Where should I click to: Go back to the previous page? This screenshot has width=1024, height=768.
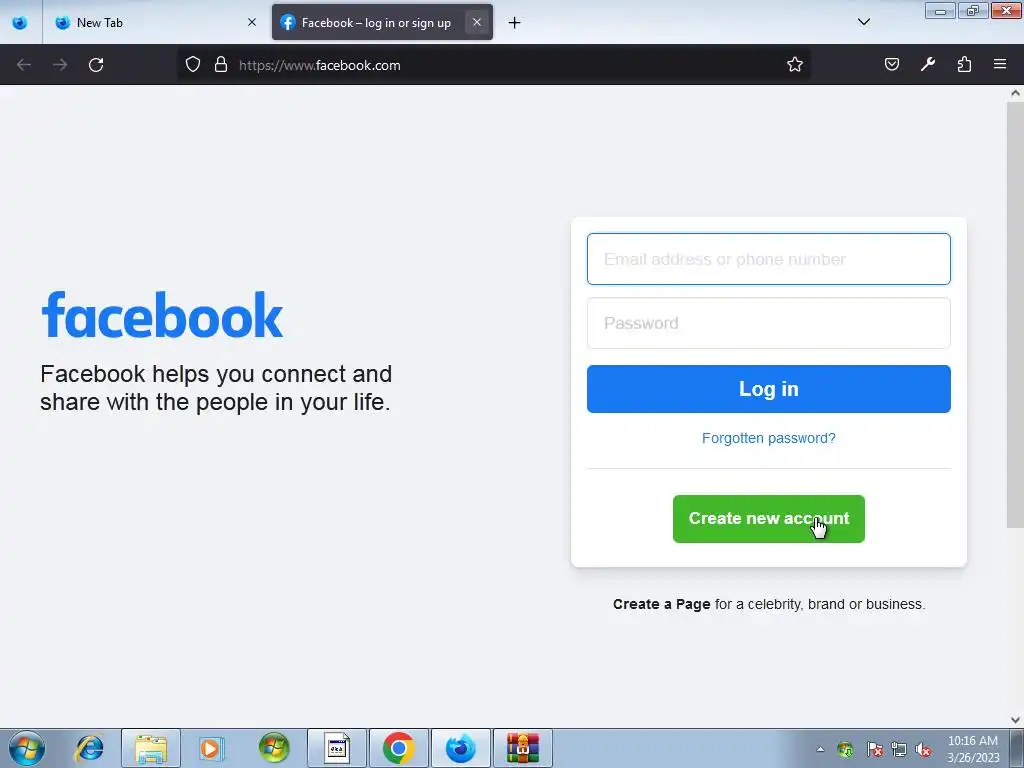pyautogui.click(x=24, y=65)
